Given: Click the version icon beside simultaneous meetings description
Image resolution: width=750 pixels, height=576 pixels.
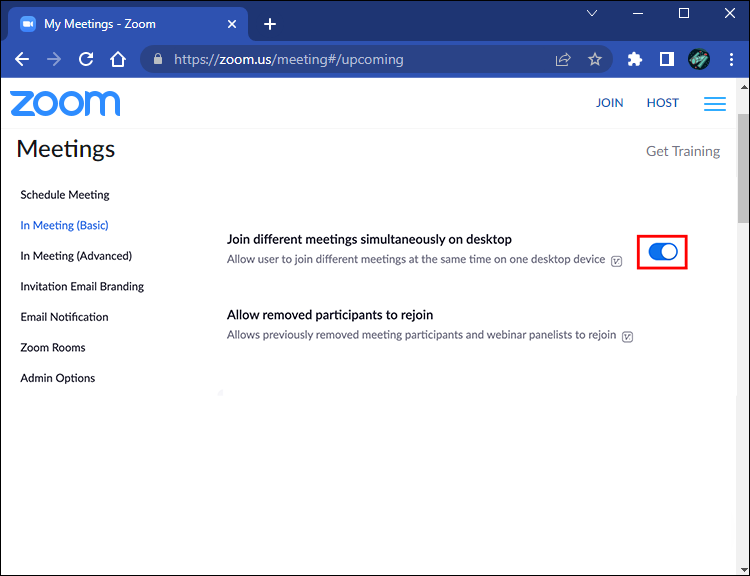Looking at the screenshot, I should click(617, 261).
